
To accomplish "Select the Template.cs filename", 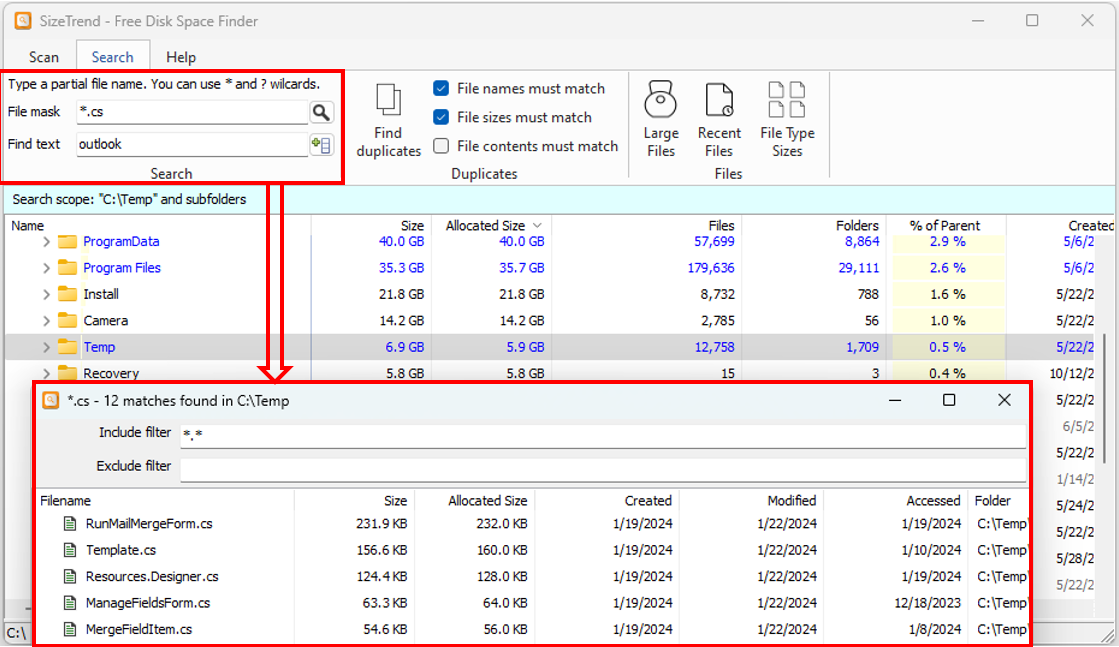I will point(121,551).
